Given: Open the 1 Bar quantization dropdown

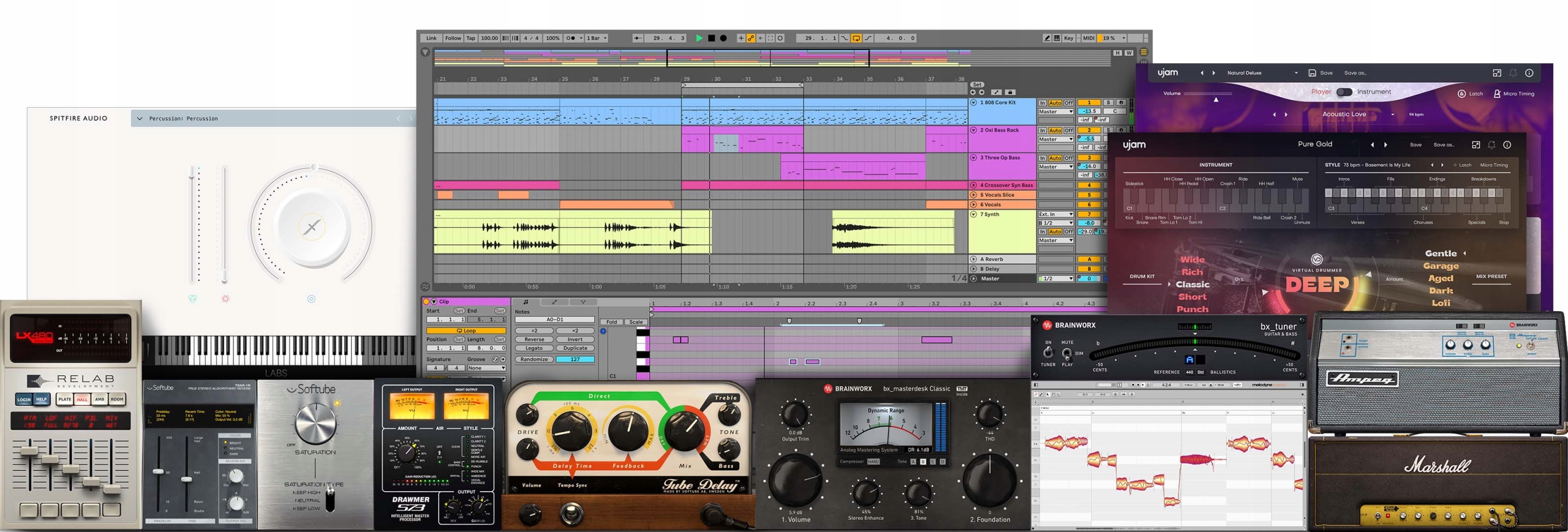Looking at the screenshot, I should (x=597, y=38).
